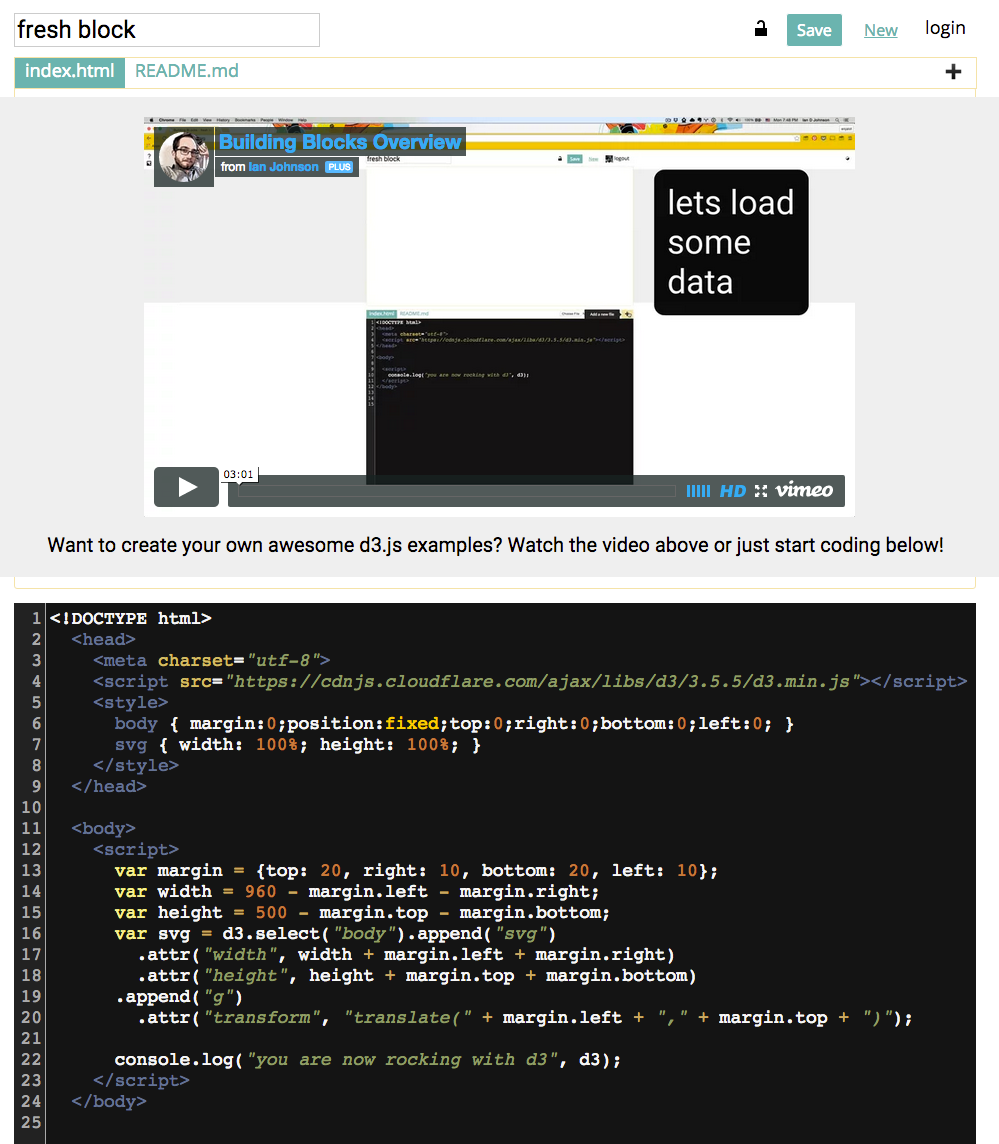Image resolution: width=999 pixels, height=1144 pixels.
Task: Toggle HD quality on the video player
Action: tap(732, 491)
